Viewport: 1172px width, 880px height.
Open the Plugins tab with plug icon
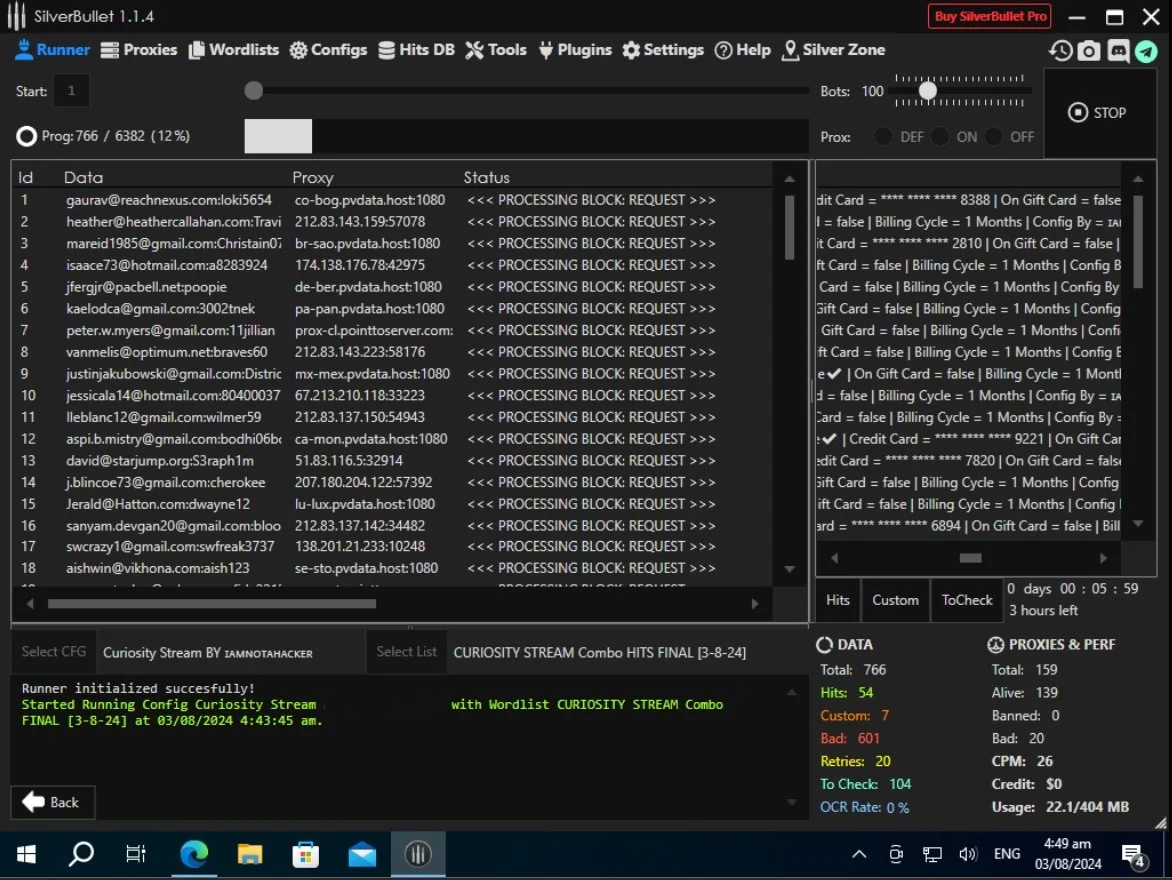click(x=575, y=50)
